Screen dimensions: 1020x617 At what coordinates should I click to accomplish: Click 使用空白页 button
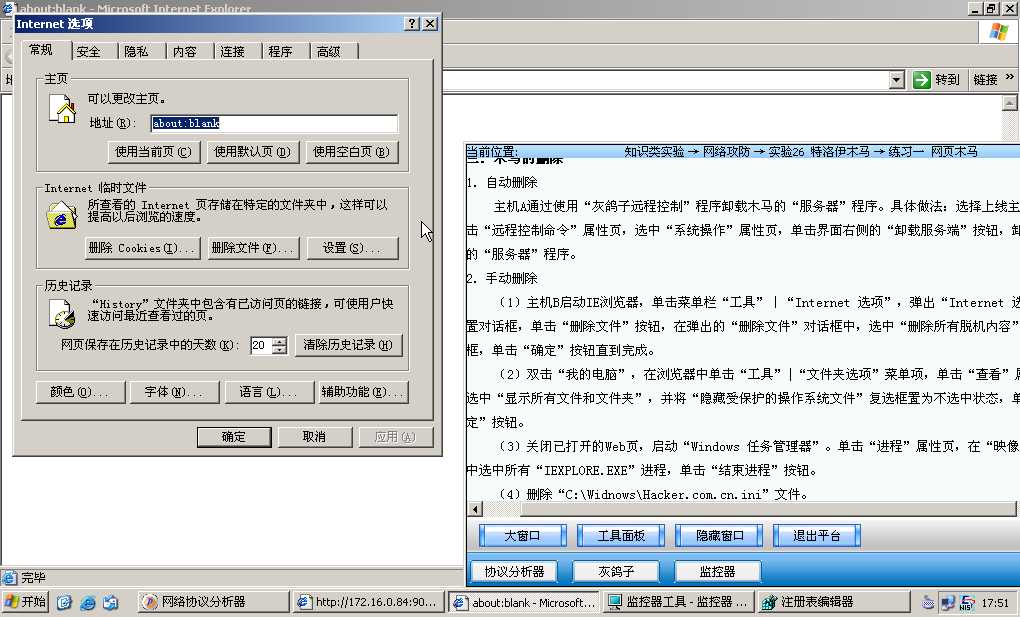pos(351,152)
